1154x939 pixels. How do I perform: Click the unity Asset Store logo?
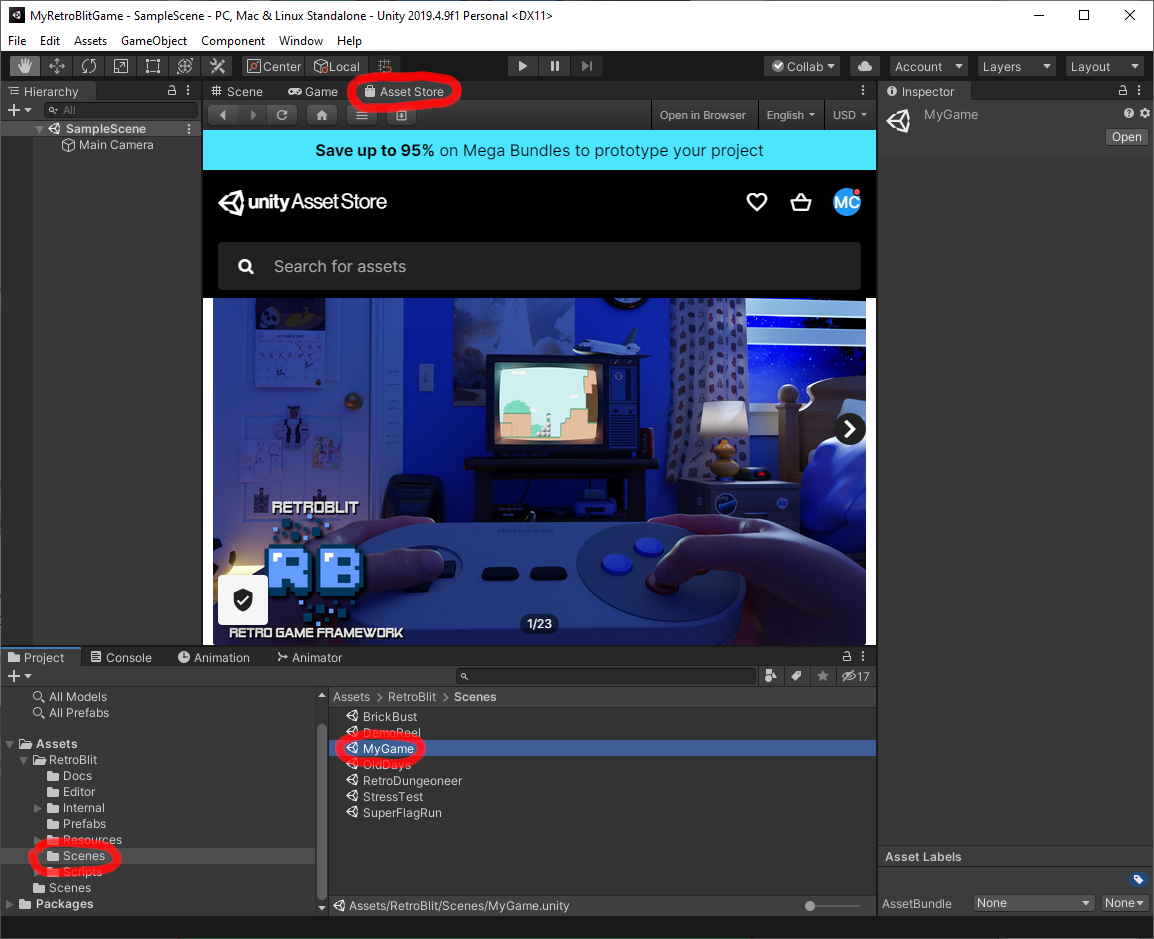302,202
